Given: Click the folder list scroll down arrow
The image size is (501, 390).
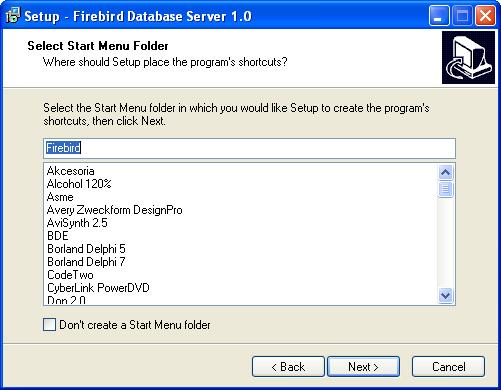Looking at the screenshot, I should pyautogui.click(x=446, y=295).
